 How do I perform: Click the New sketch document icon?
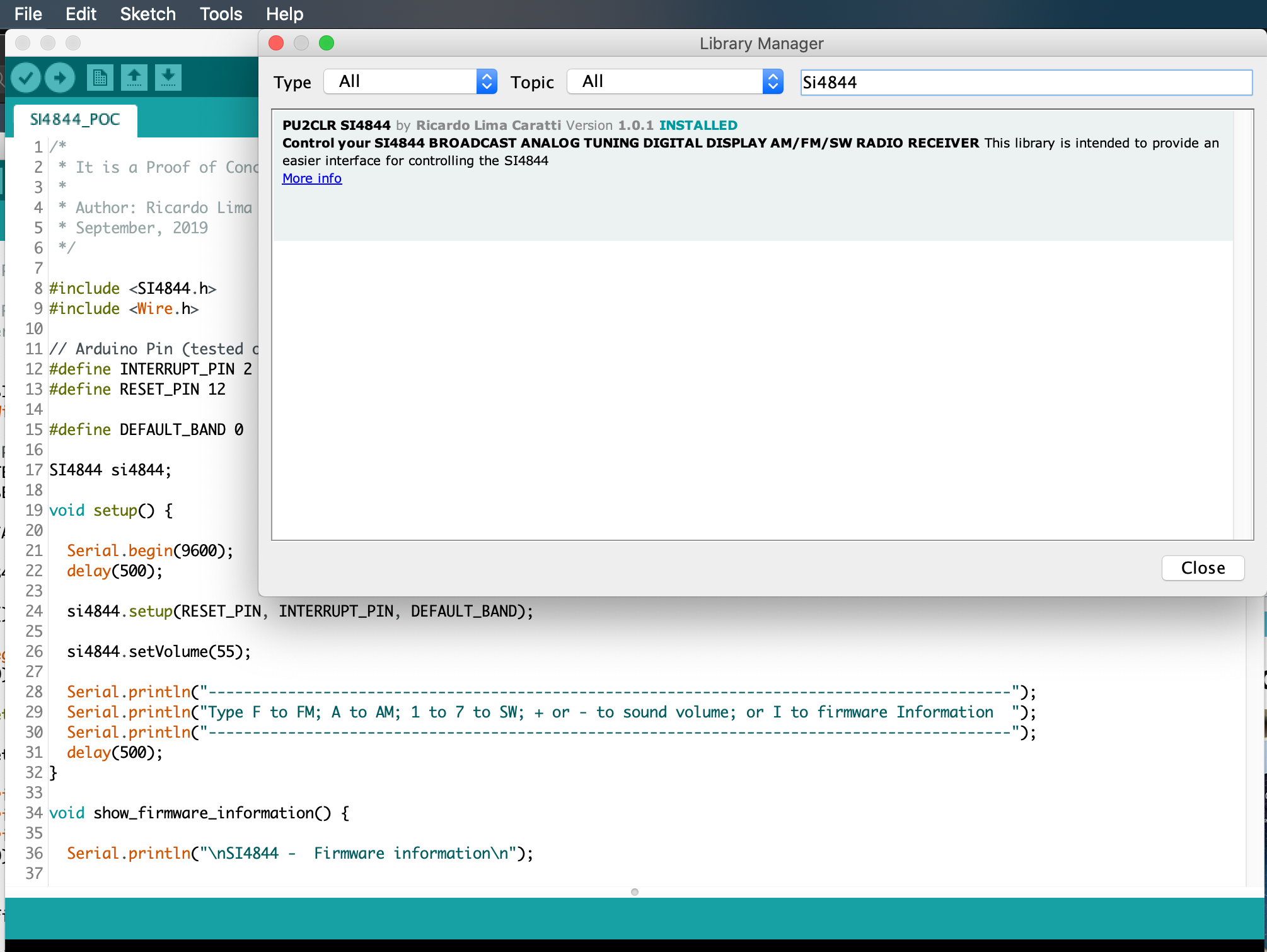(x=100, y=78)
